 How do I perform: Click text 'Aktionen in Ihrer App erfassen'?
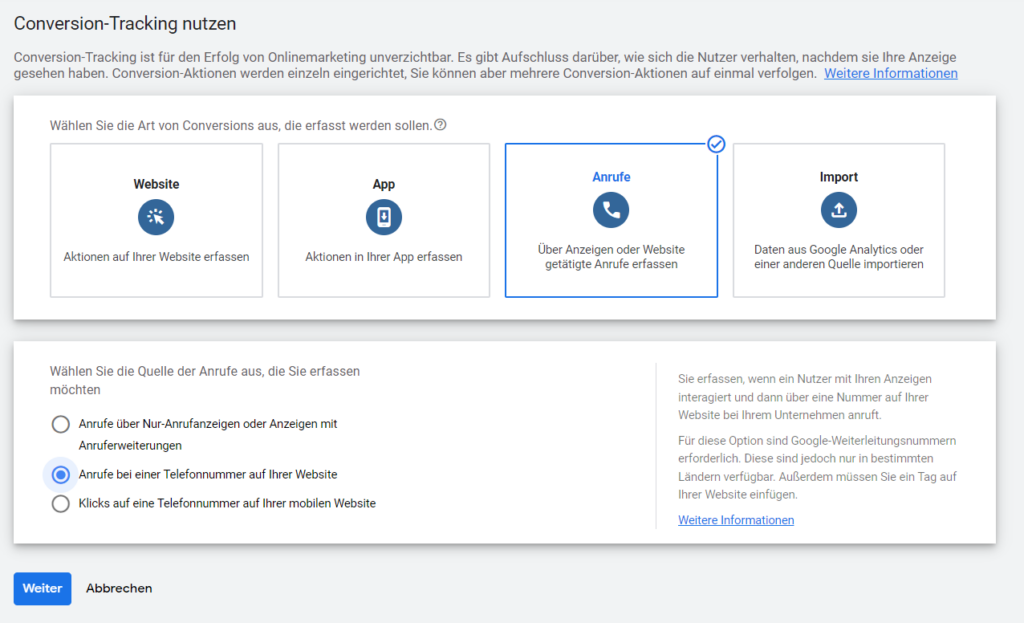point(384,257)
